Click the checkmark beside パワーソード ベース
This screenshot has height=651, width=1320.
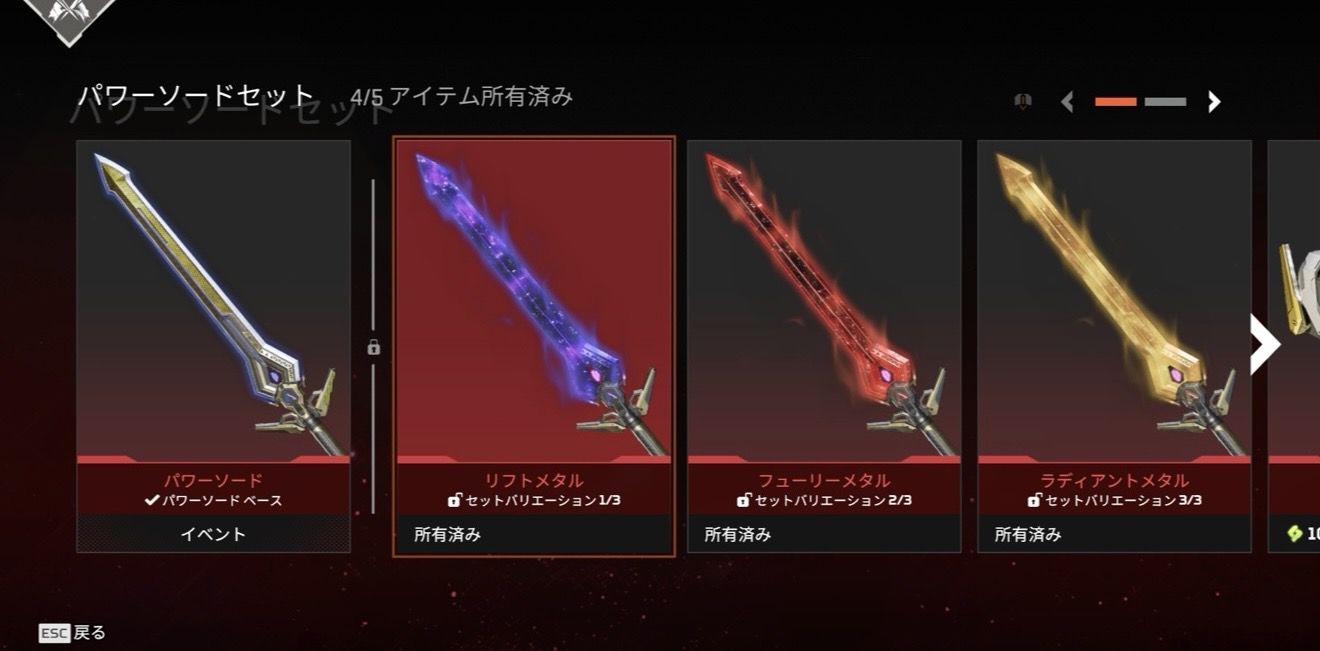tap(151, 500)
